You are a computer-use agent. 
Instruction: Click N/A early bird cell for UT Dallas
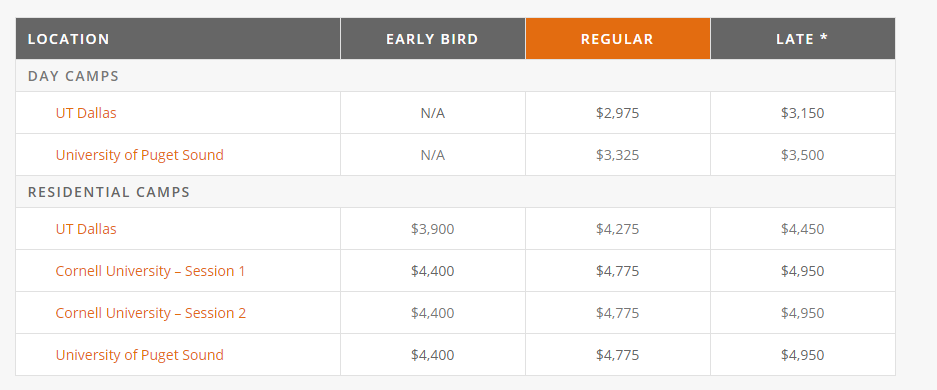[x=433, y=113]
